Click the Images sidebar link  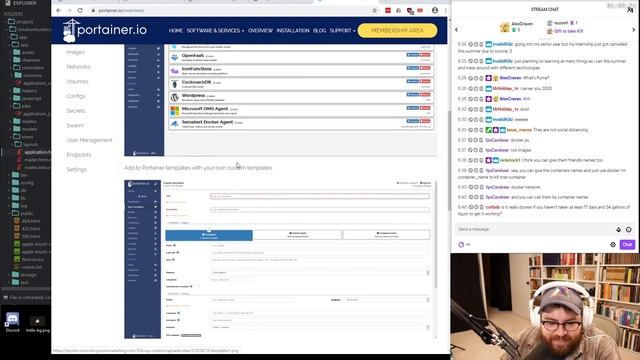tap(76, 52)
